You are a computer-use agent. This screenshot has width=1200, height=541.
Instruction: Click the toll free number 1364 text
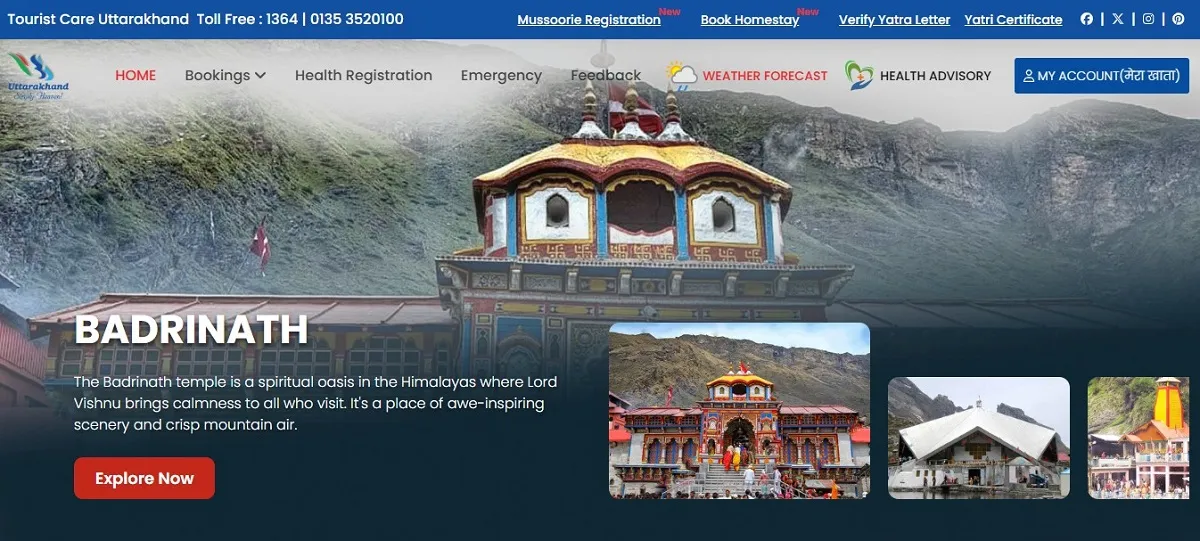coord(281,19)
